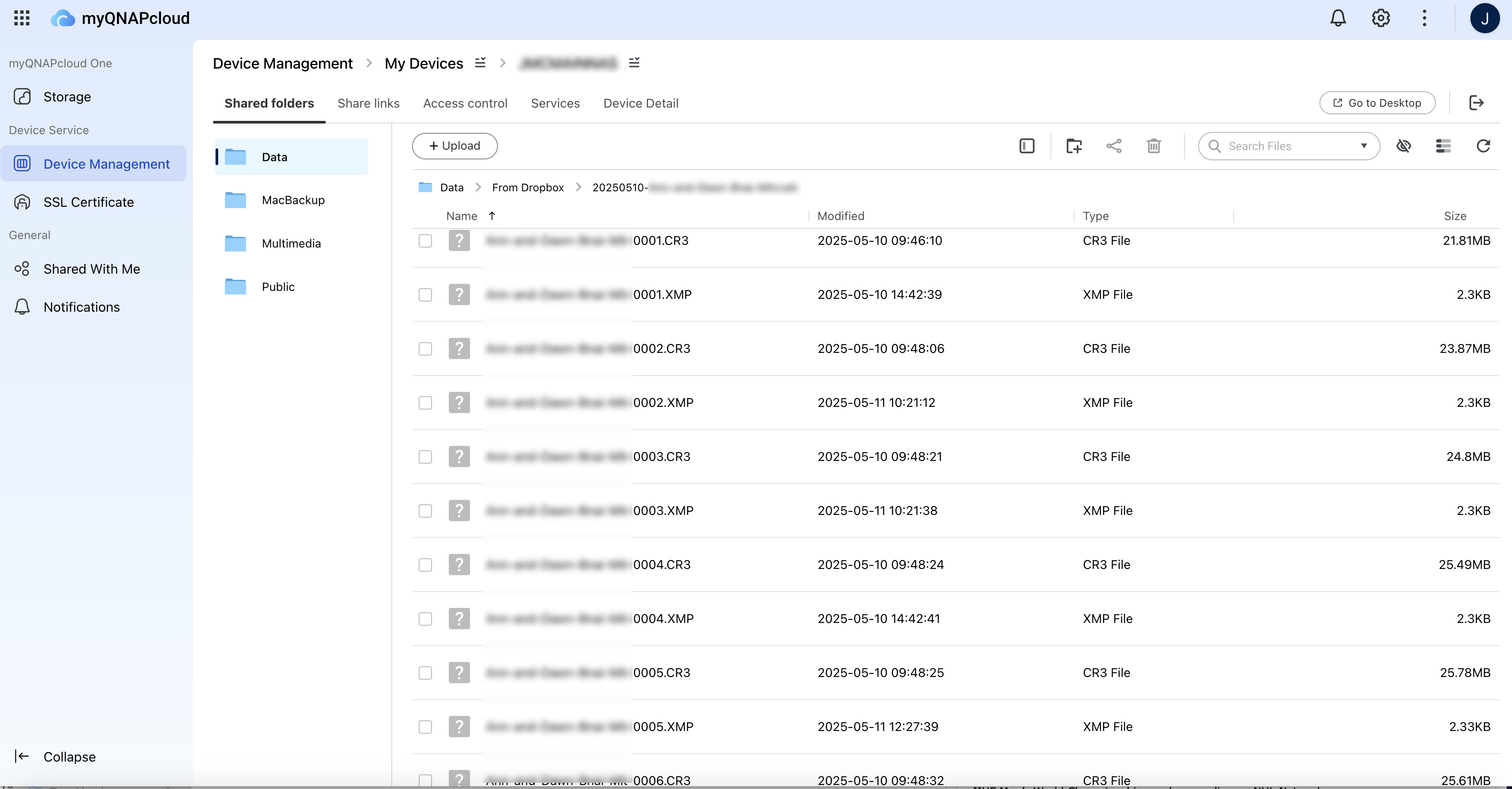Click the share icon in toolbar
The image size is (1512, 789).
point(1114,146)
